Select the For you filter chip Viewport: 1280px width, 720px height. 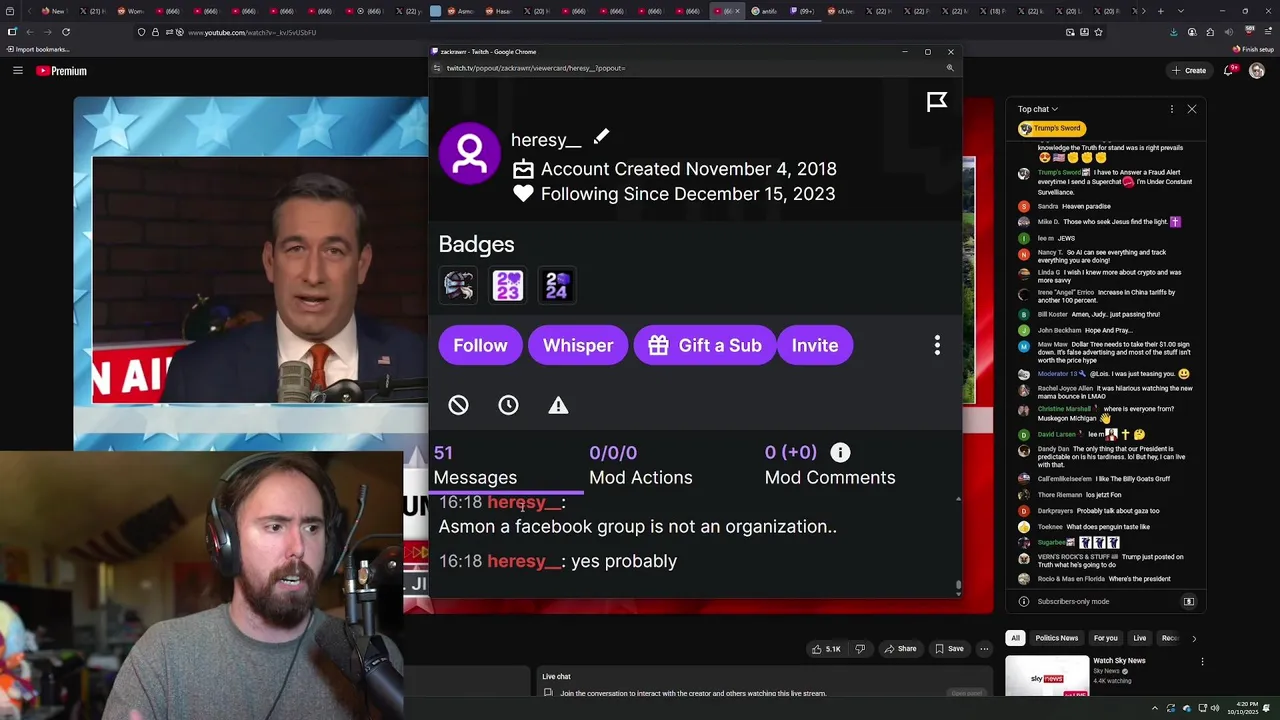(x=1105, y=638)
